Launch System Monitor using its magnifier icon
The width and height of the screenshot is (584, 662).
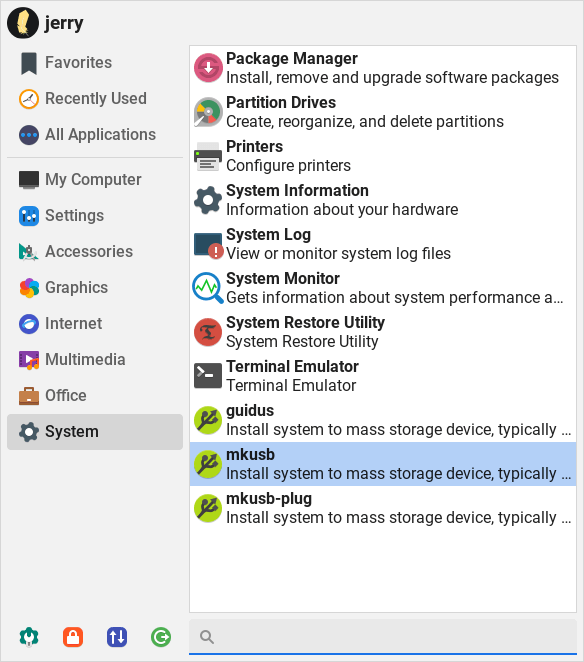(x=208, y=288)
